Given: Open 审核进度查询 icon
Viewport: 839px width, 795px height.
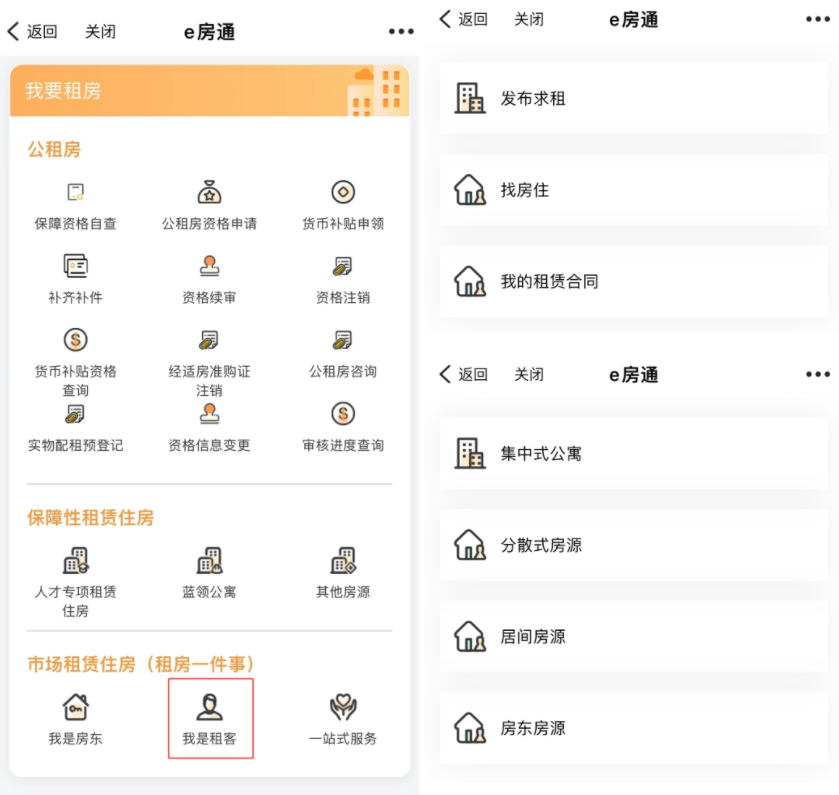Looking at the screenshot, I should tap(343, 414).
